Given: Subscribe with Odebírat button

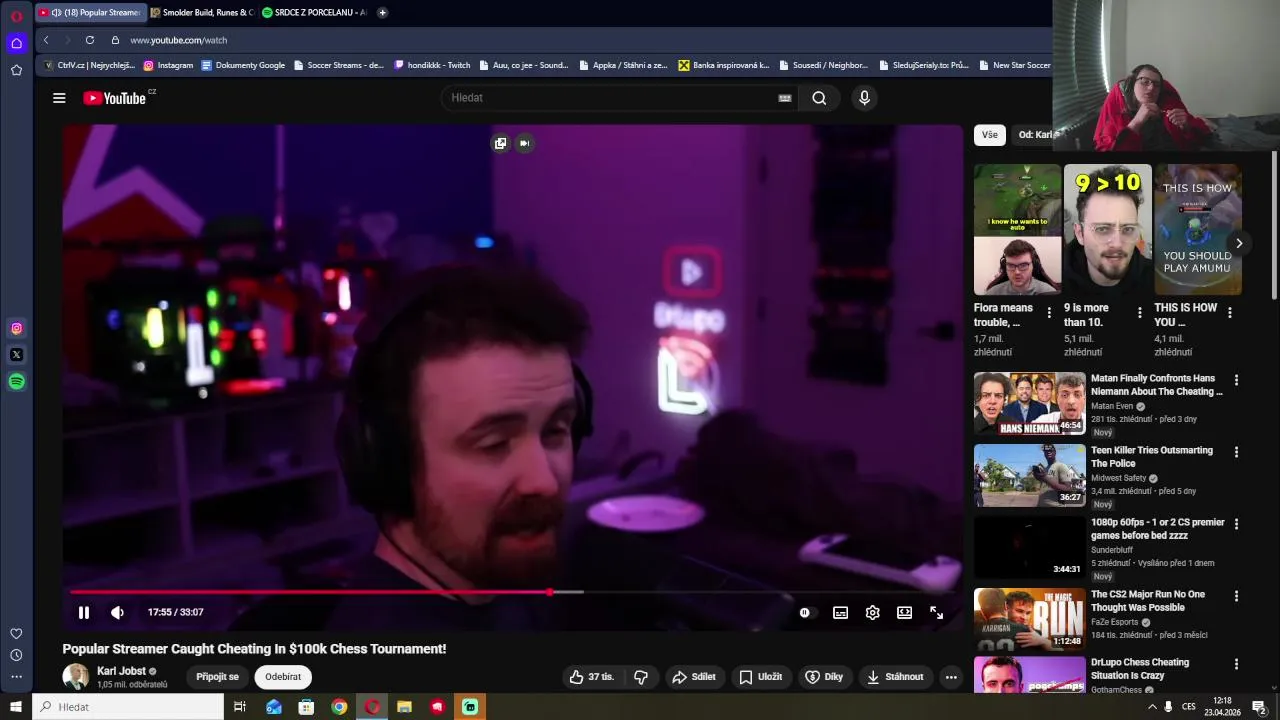Looking at the screenshot, I should click(x=283, y=677).
